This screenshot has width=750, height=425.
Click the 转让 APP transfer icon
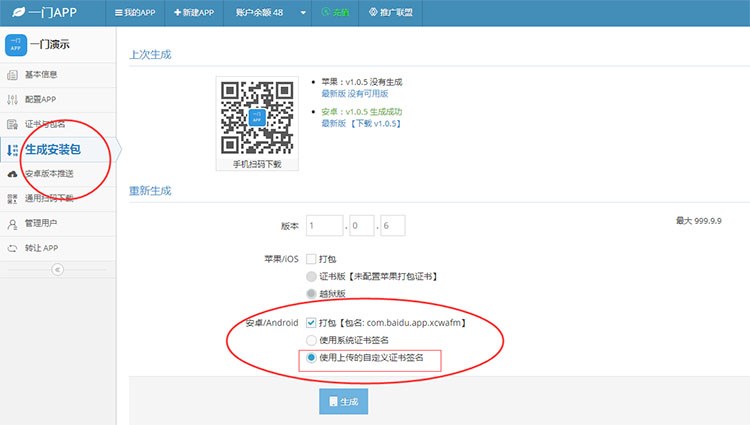pyautogui.click(x=12, y=248)
